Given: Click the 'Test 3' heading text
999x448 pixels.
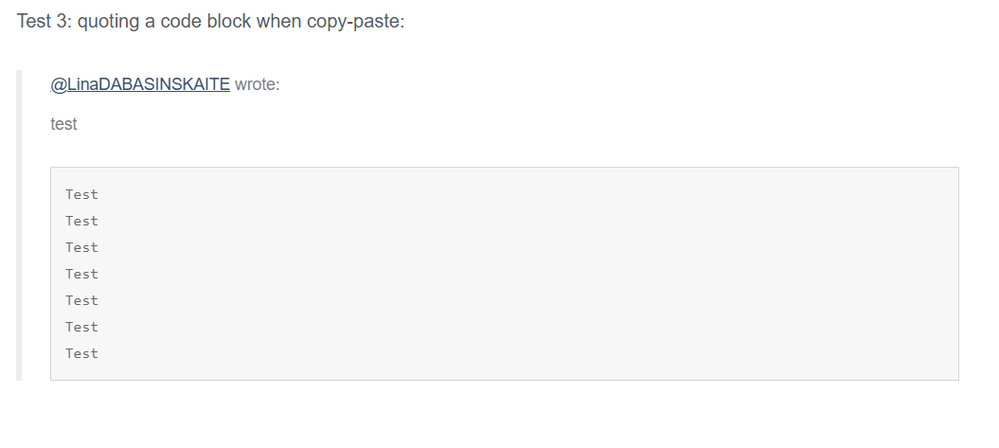Looking at the screenshot, I should 44,21.
